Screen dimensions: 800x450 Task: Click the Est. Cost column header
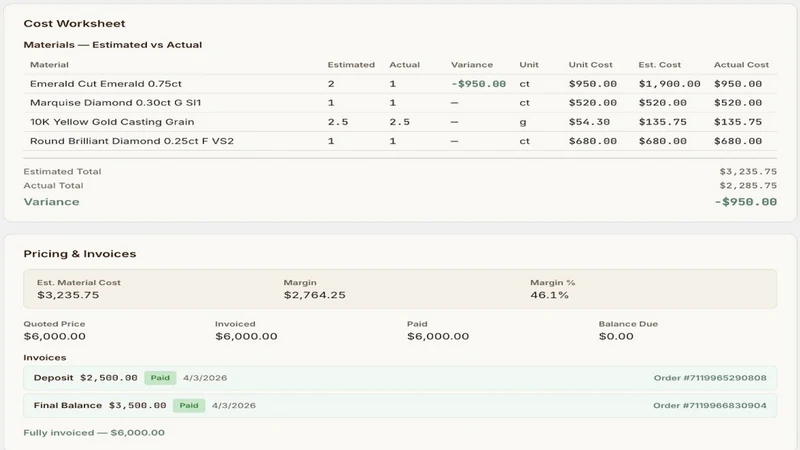point(660,65)
